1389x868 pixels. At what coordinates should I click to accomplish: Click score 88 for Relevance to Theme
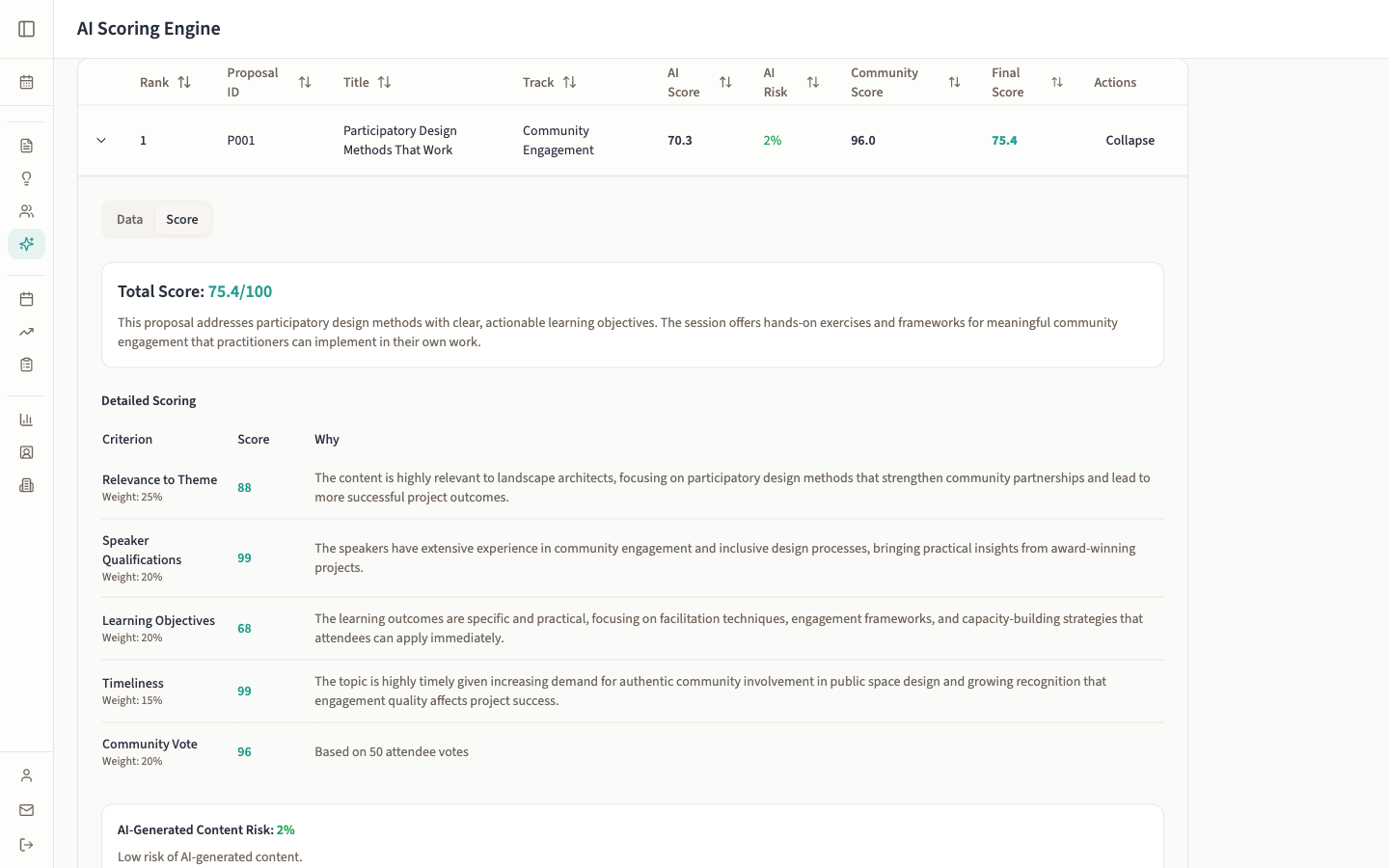click(244, 488)
